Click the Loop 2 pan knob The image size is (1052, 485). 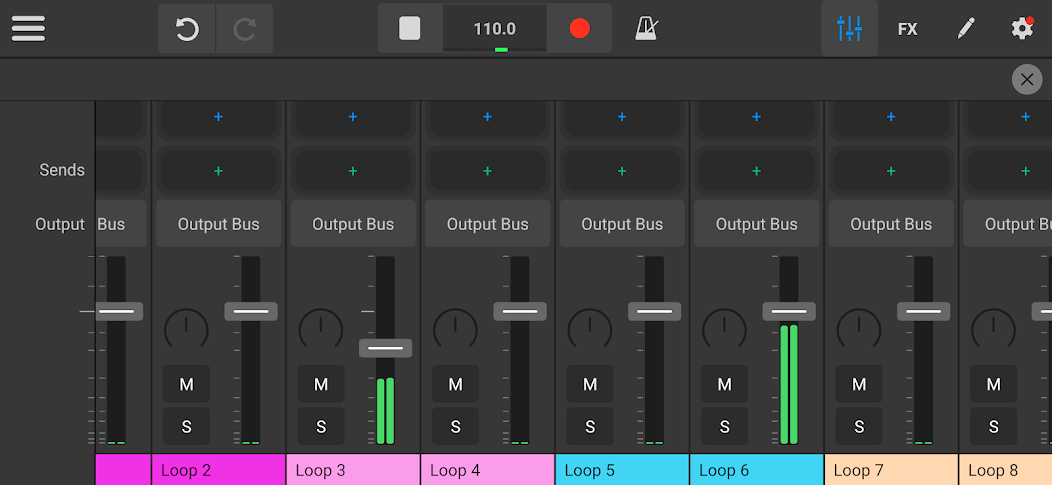[x=187, y=329]
